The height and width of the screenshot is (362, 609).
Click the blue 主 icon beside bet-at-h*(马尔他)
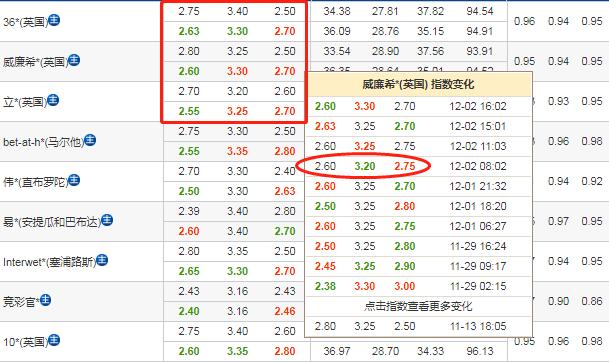(90, 139)
